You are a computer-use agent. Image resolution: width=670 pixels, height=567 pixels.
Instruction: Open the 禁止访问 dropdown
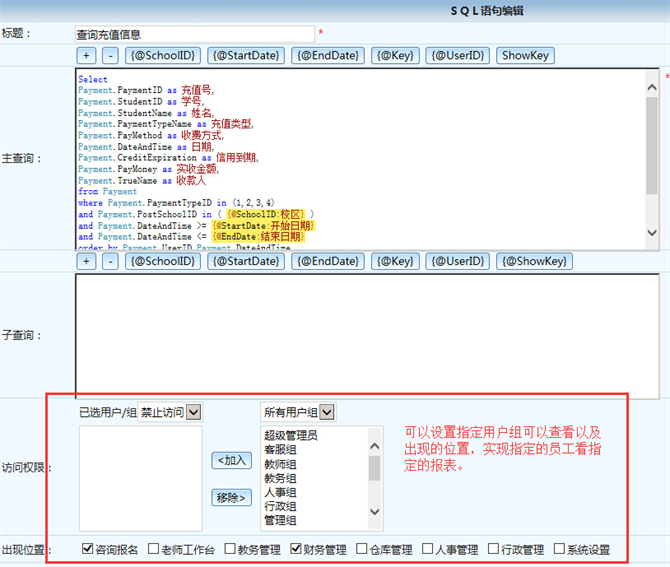tap(193, 412)
